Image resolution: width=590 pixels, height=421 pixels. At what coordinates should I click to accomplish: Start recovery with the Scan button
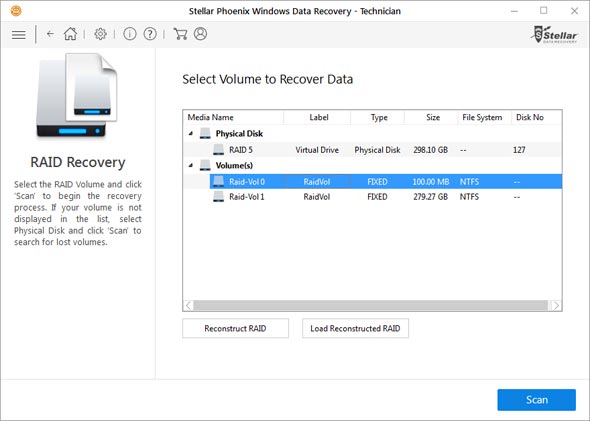click(537, 400)
